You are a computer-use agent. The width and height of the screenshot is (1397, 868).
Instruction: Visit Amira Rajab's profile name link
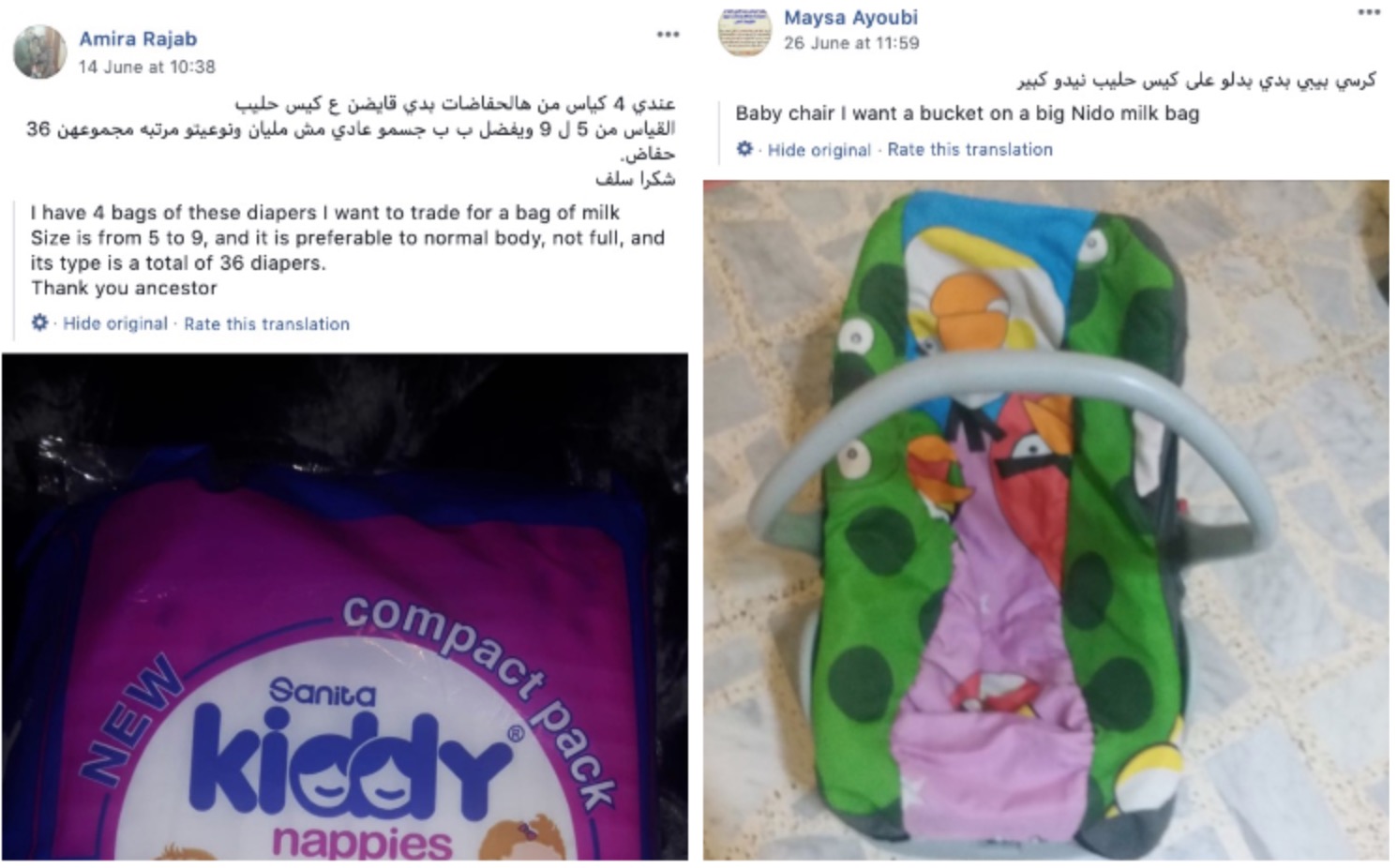(138, 38)
